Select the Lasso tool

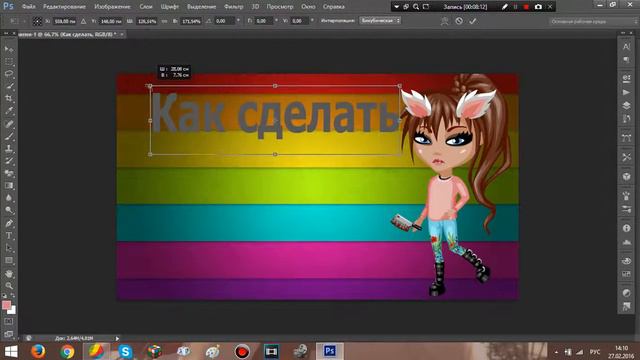tap(9, 74)
